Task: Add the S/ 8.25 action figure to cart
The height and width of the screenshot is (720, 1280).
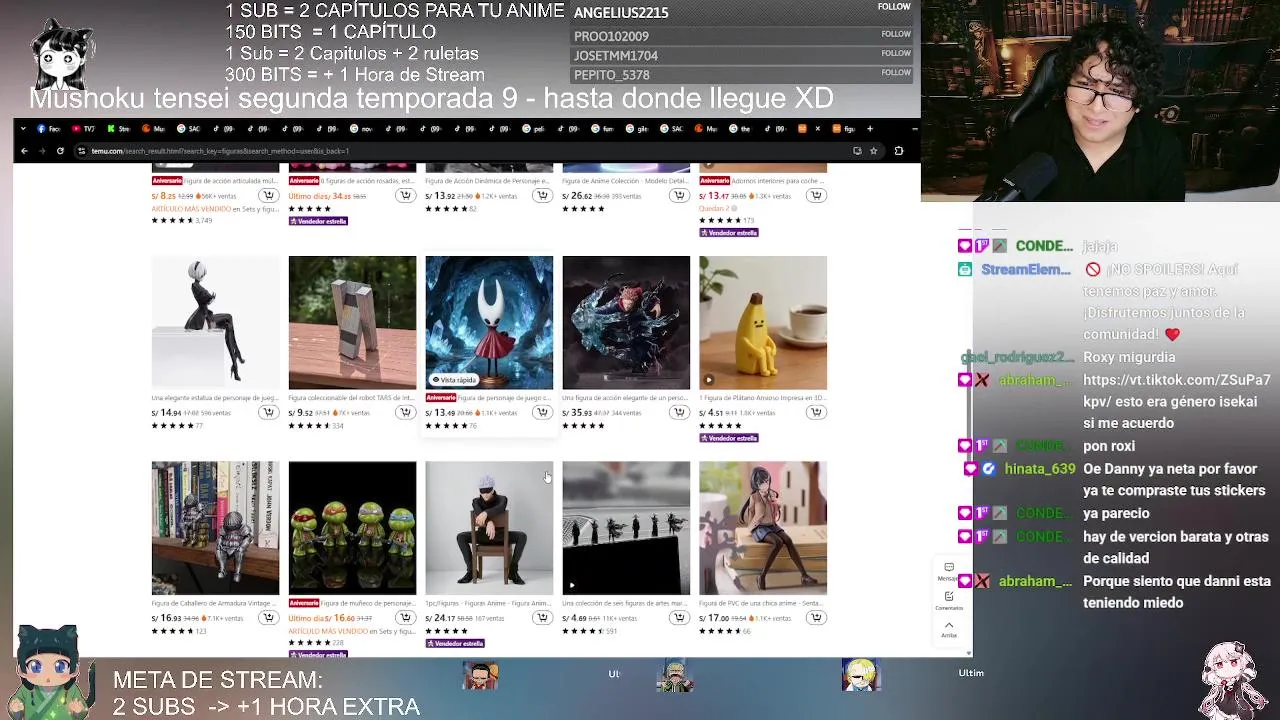Action: pos(268,196)
